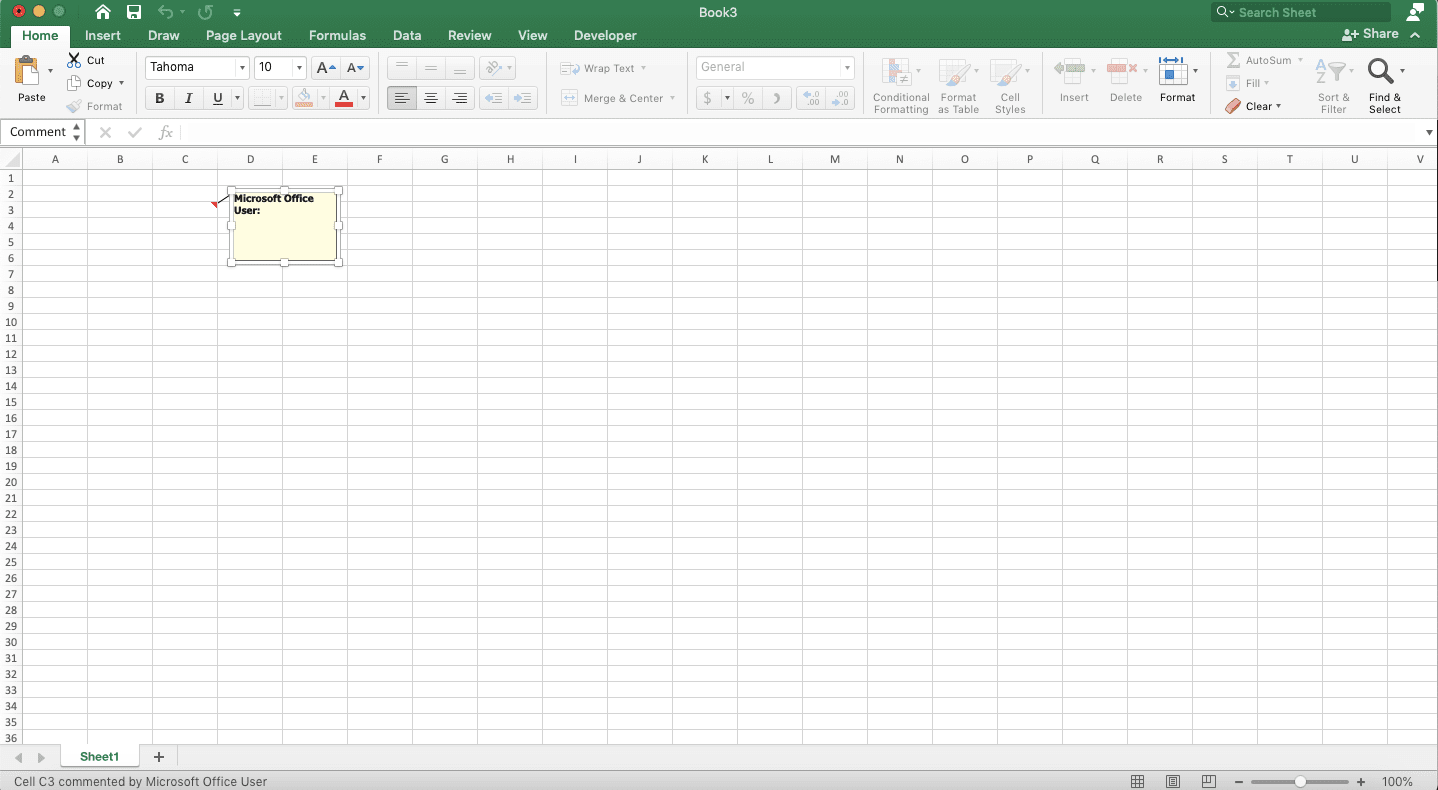Save the workbook with the floppy disk icon
This screenshot has height=790, width=1438.
pos(134,12)
